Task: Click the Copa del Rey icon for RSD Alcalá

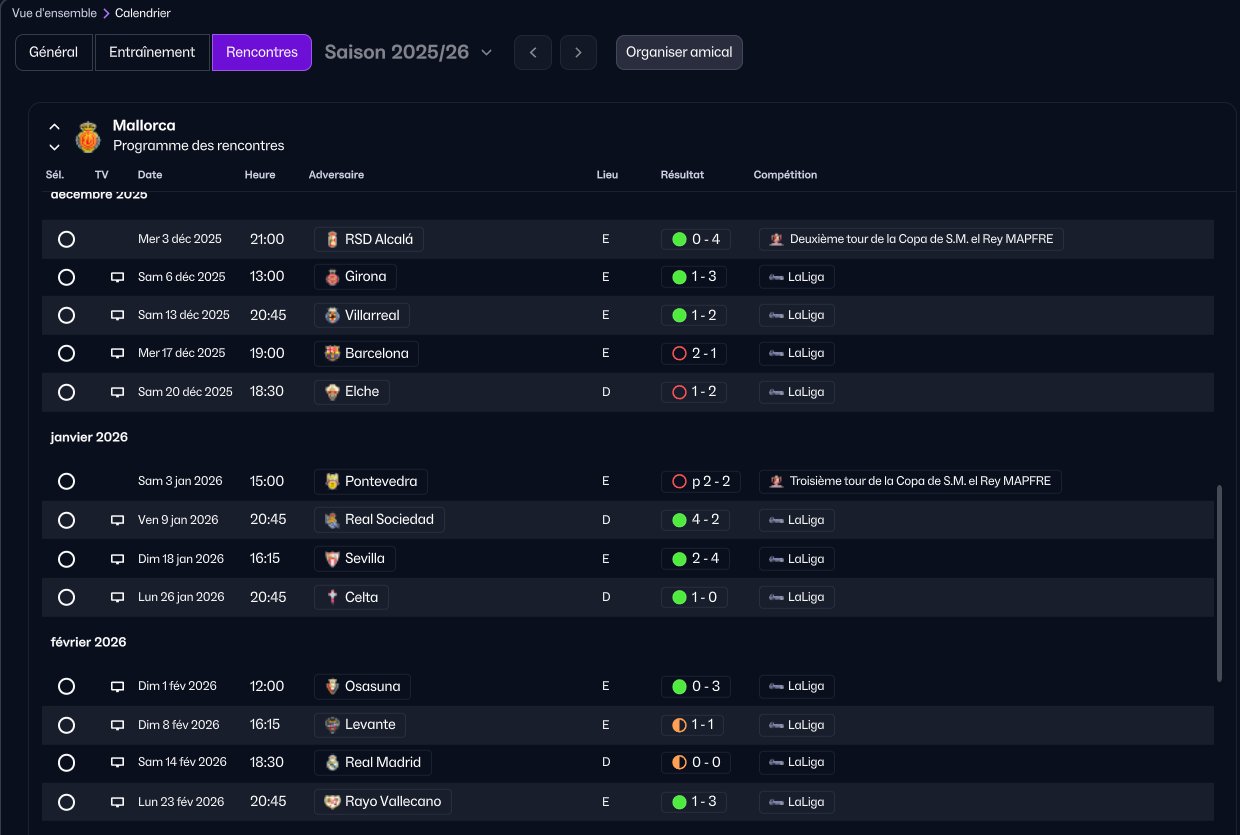Action: point(776,239)
